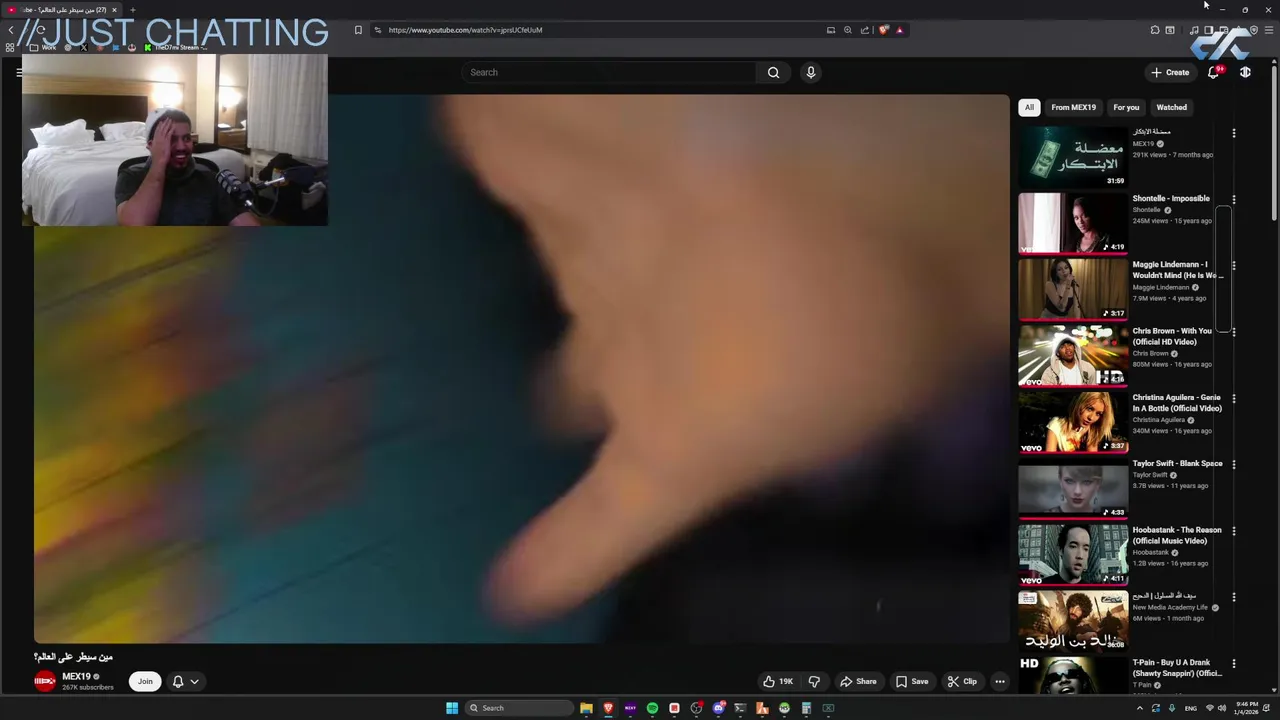Open Discord from the taskbar
Viewport: 1280px width, 720px height.
pos(718,708)
